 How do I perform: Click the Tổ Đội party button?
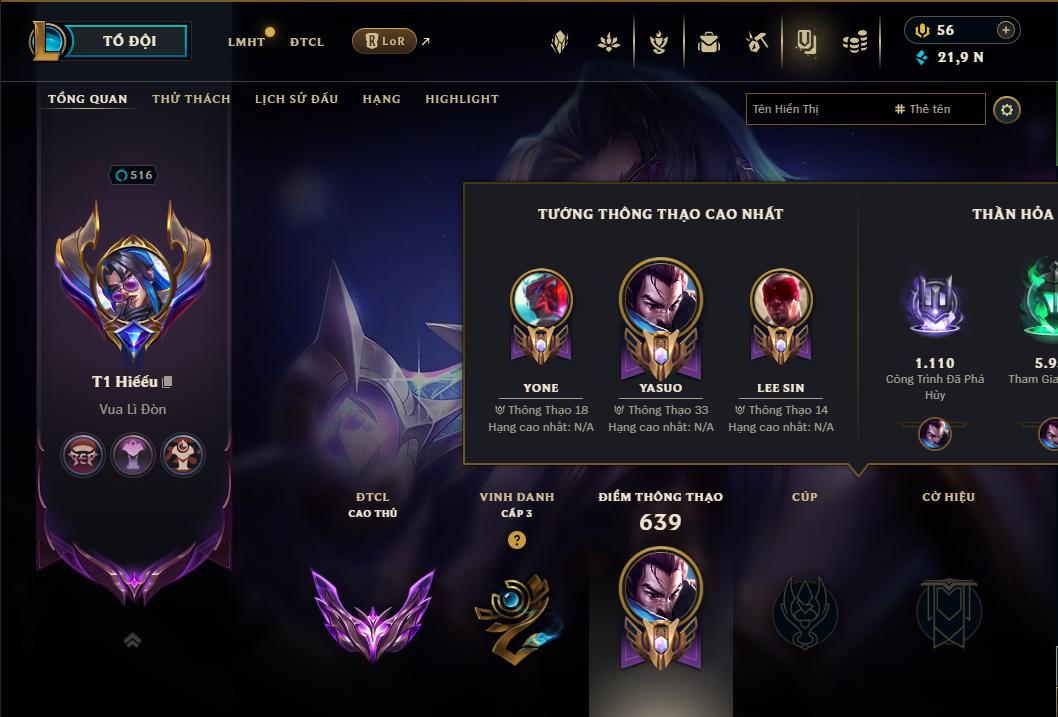pyautogui.click(x=129, y=41)
